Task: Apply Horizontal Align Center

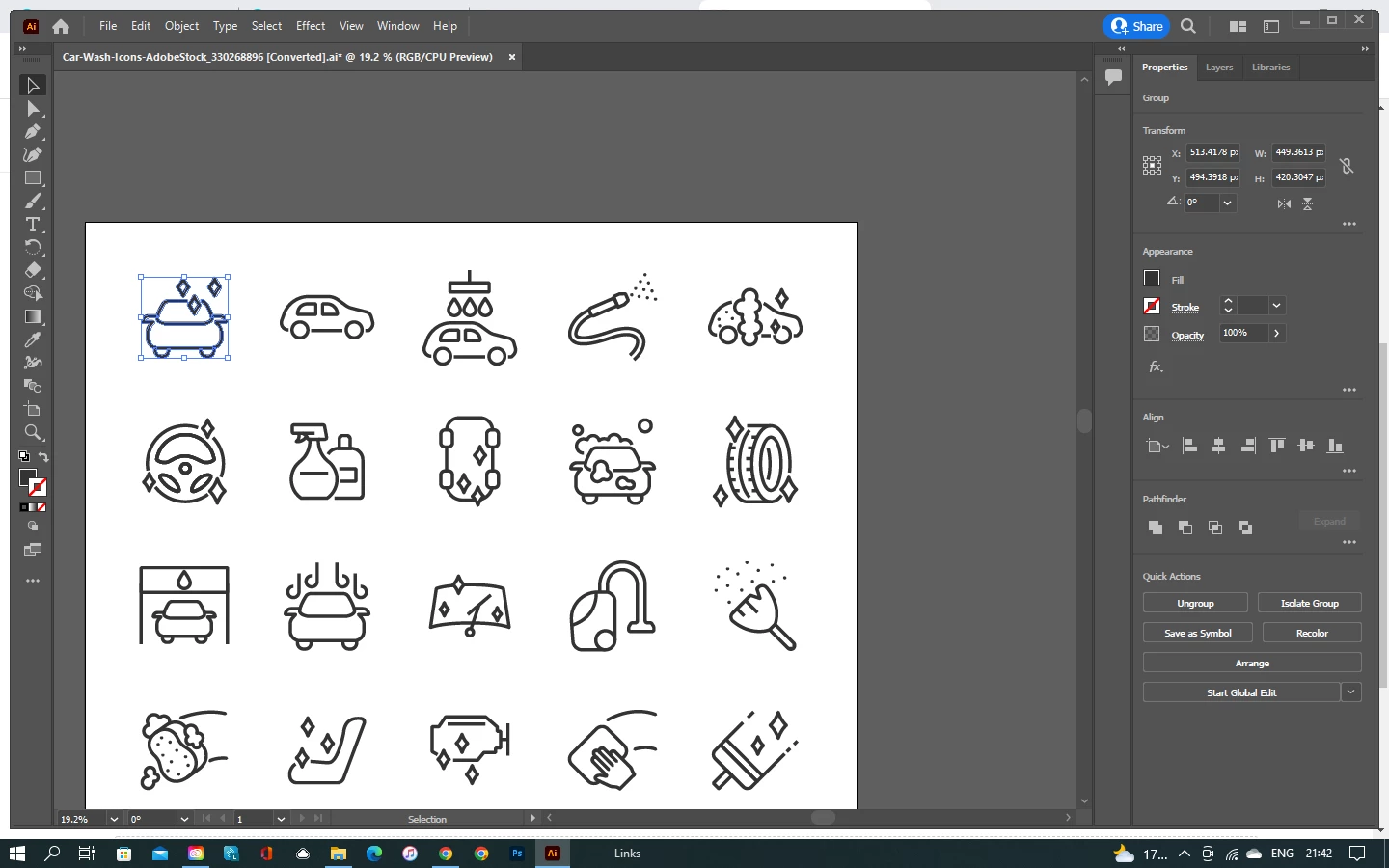Action: click(x=1218, y=446)
